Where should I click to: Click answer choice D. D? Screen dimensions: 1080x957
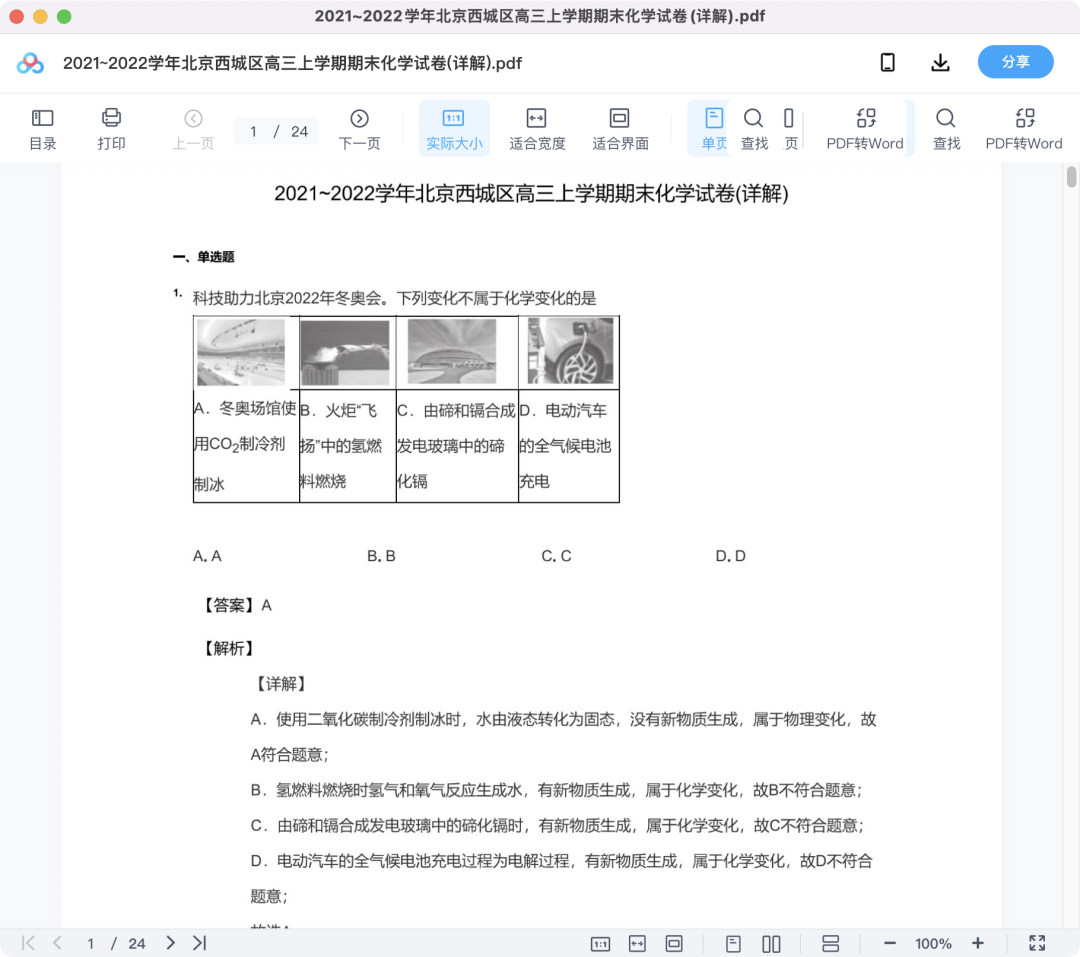point(731,555)
